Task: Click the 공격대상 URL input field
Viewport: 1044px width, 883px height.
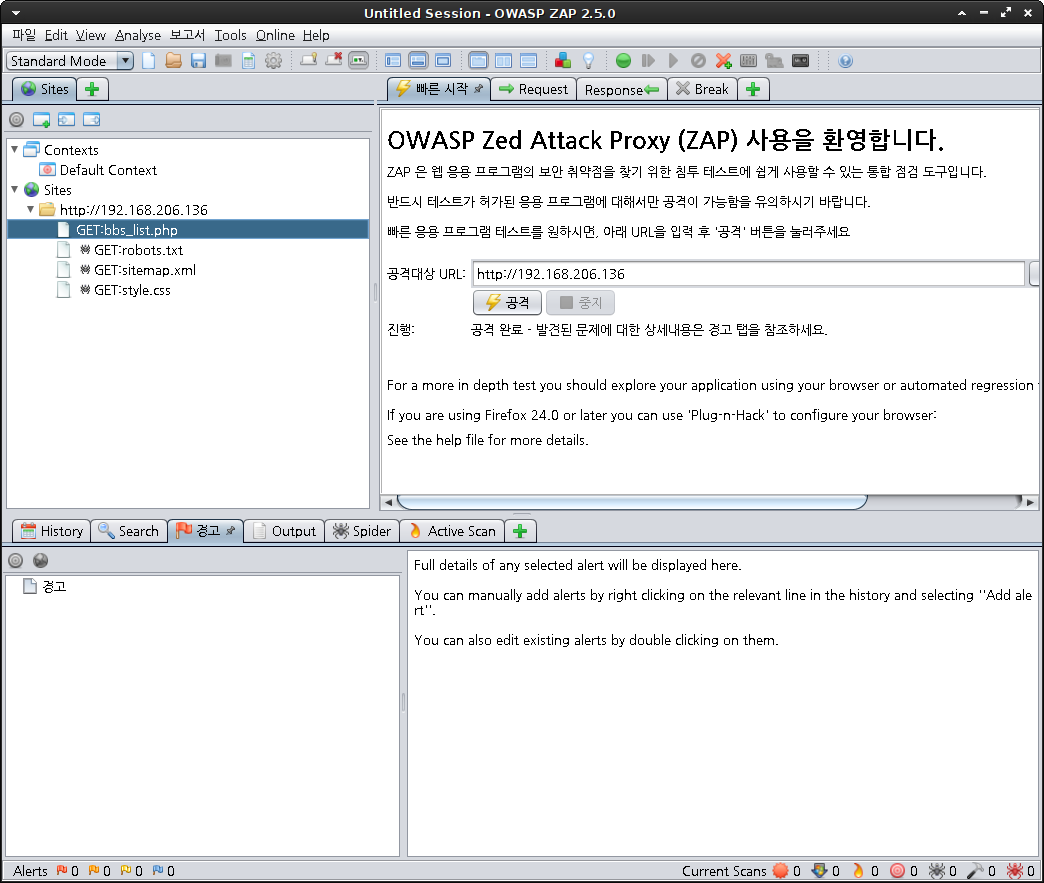Action: pos(748,274)
